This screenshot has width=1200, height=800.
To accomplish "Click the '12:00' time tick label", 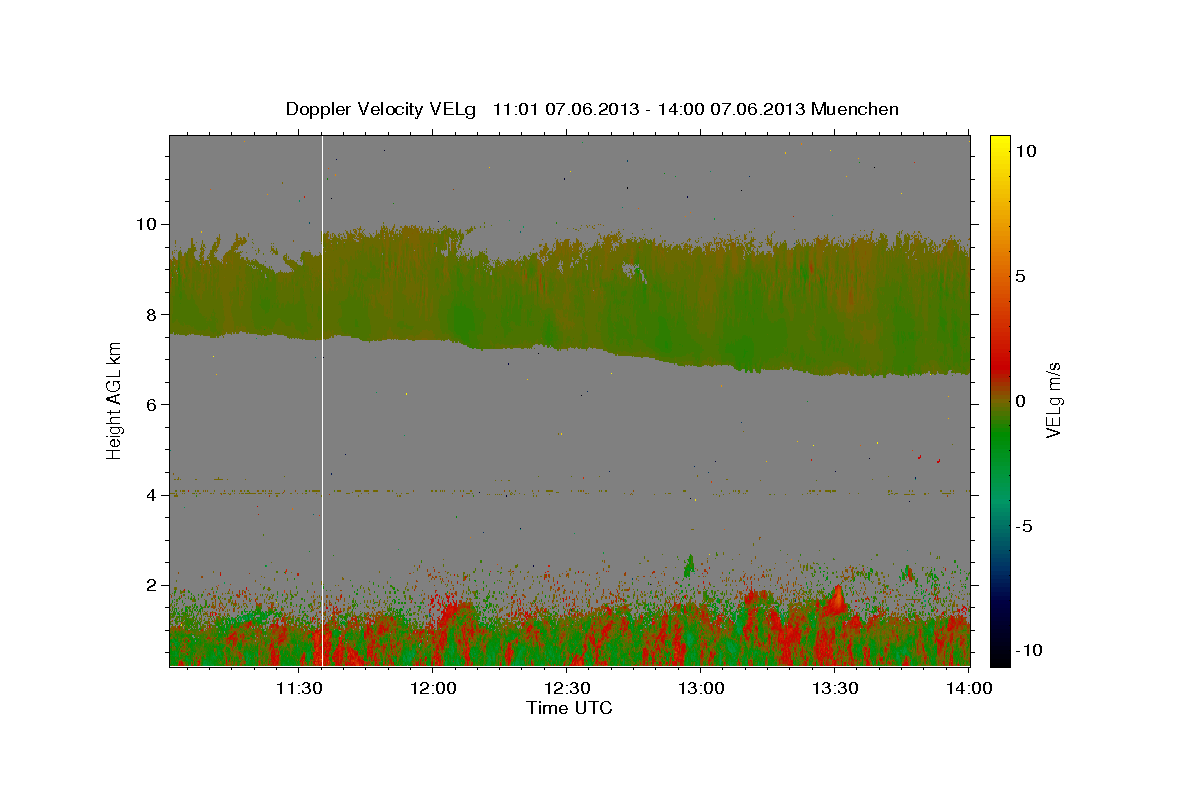I will tap(433, 688).
